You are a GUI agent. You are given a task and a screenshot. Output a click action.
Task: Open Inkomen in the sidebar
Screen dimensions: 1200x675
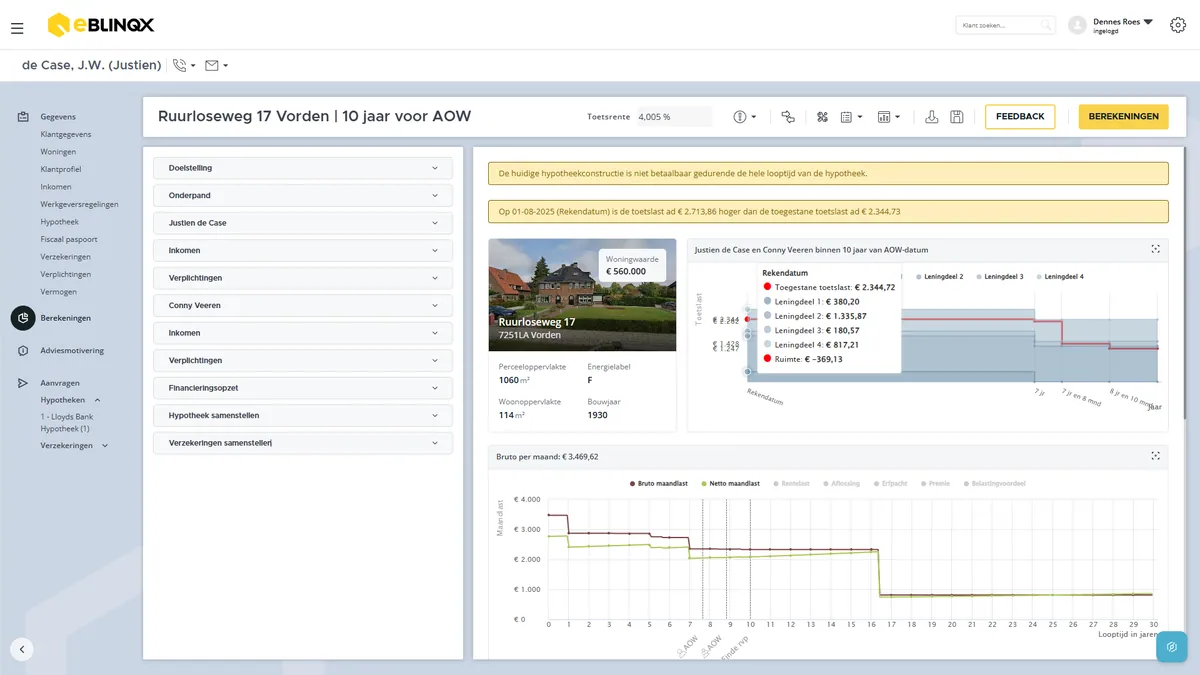[56, 187]
